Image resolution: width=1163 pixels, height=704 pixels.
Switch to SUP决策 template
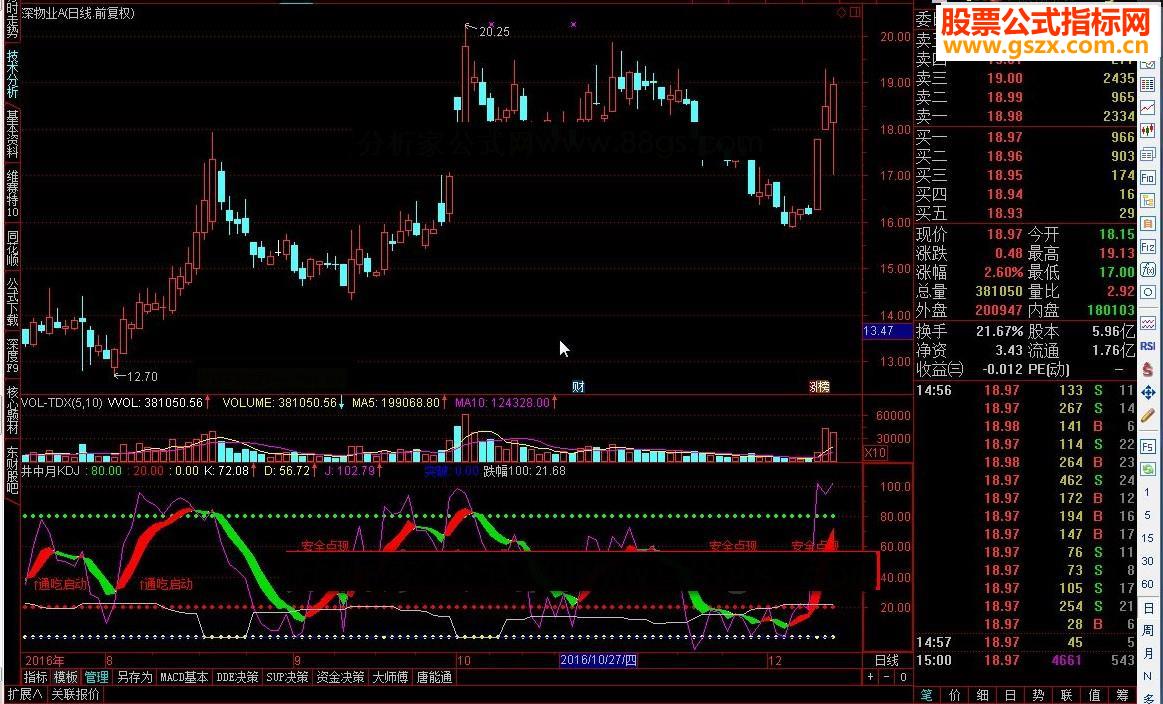(287, 677)
